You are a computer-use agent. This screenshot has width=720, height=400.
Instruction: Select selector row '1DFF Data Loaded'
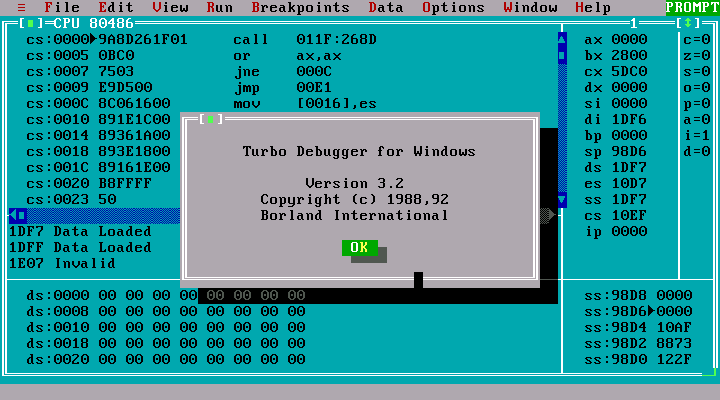click(x=80, y=248)
